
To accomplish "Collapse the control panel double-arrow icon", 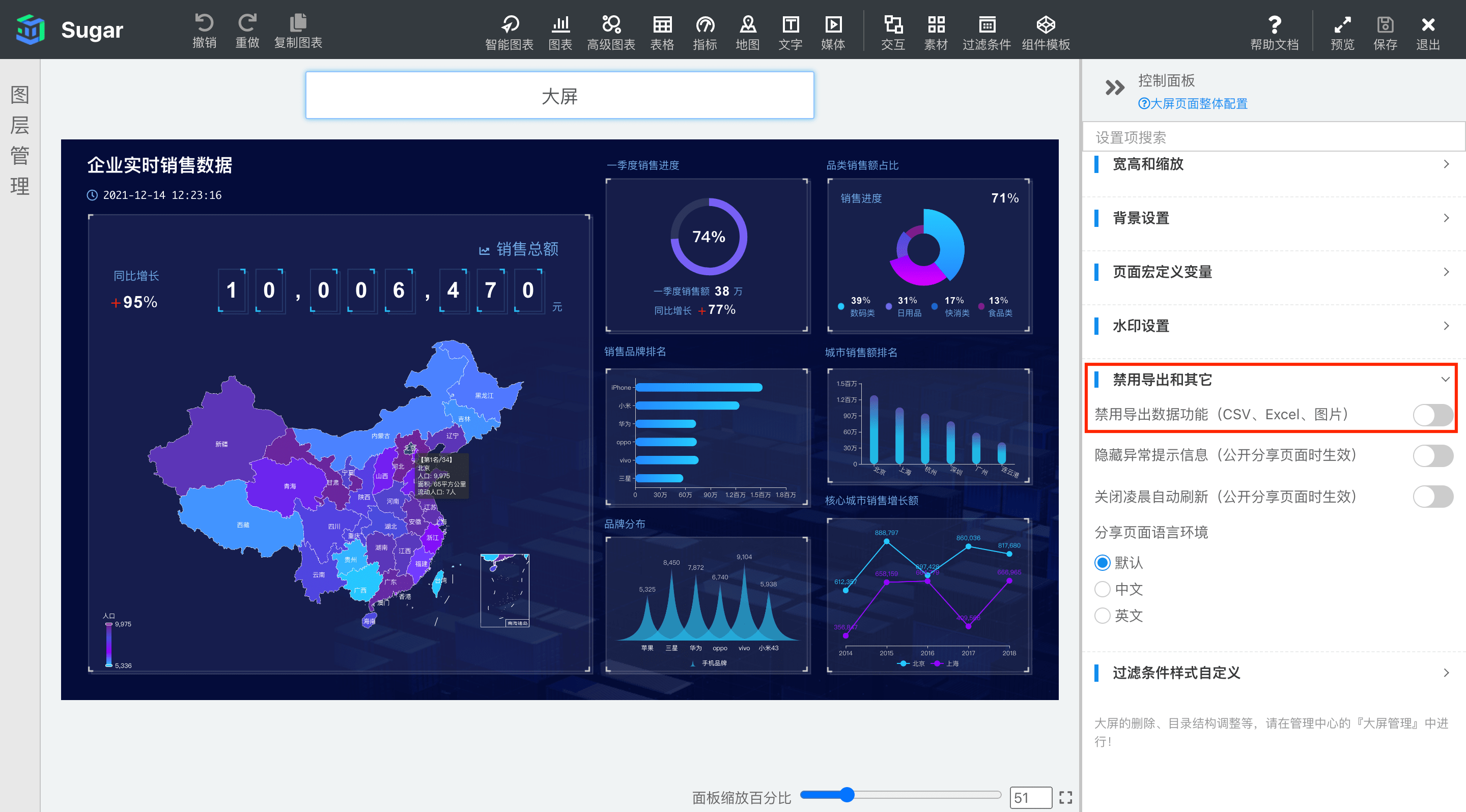I will pos(1114,87).
